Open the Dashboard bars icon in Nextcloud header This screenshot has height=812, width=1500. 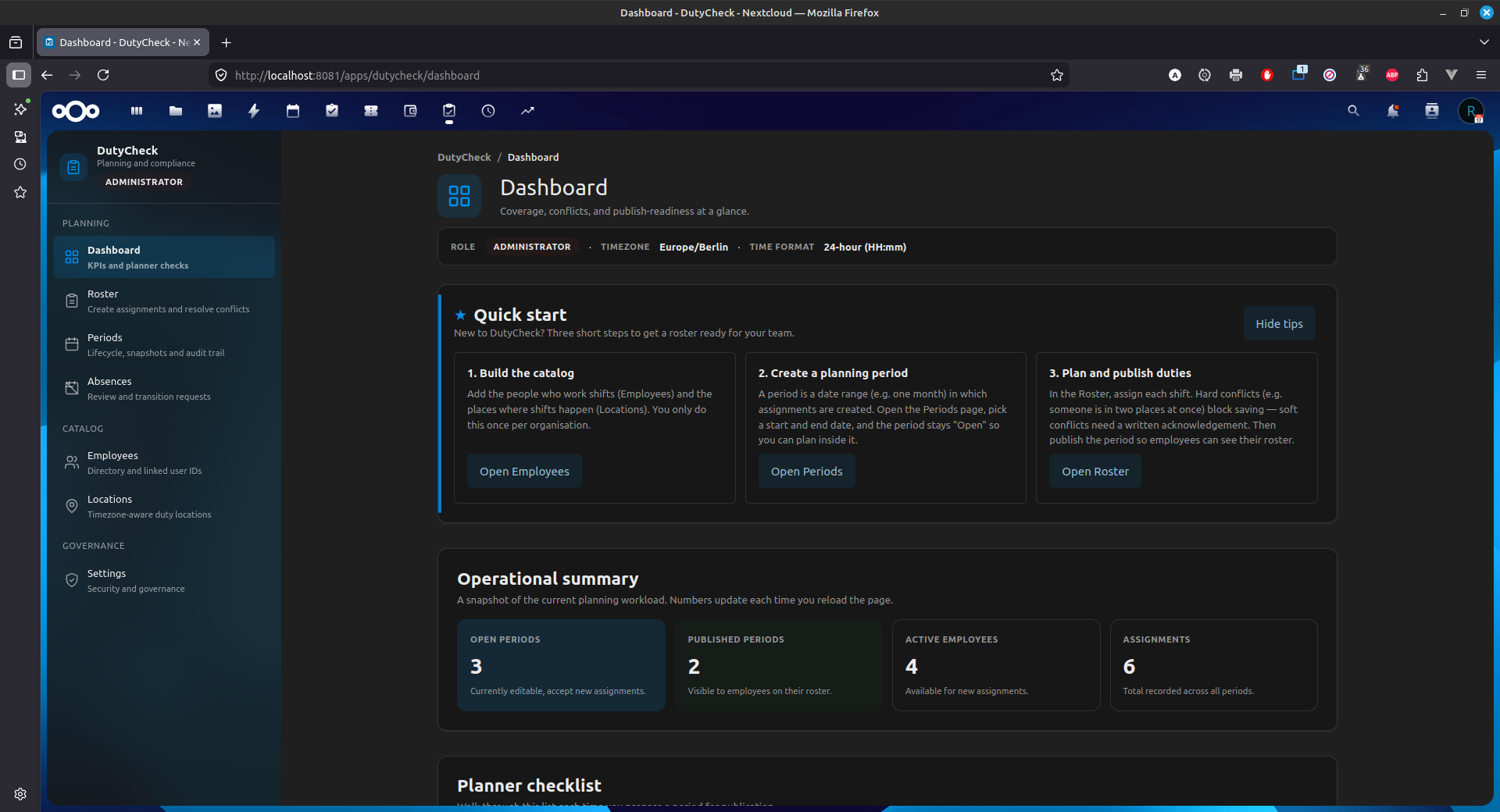coord(137,111)
